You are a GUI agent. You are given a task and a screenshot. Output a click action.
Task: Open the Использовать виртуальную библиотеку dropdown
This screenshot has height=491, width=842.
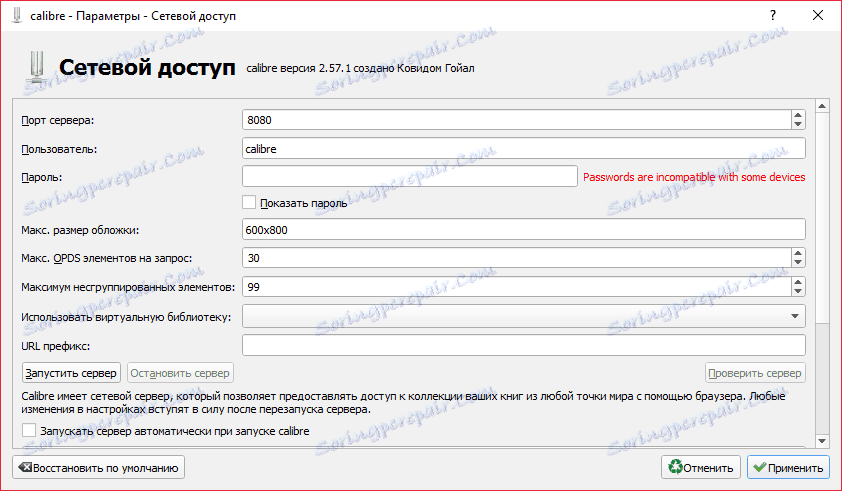pos(524,316)
